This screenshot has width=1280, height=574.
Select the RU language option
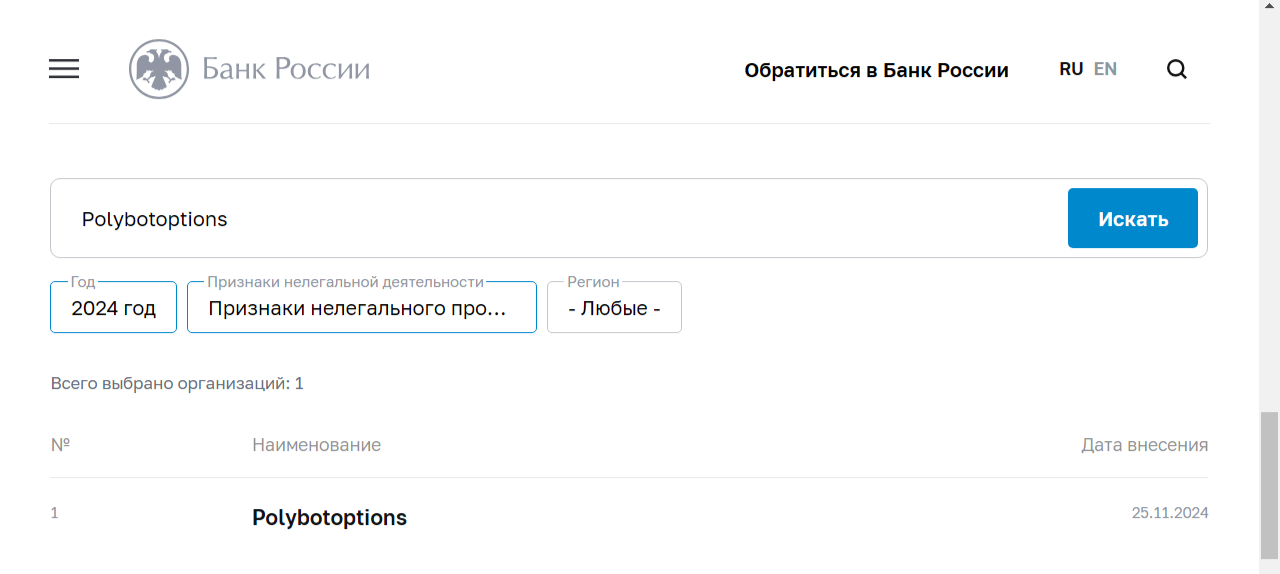(x=1071, y=69)
